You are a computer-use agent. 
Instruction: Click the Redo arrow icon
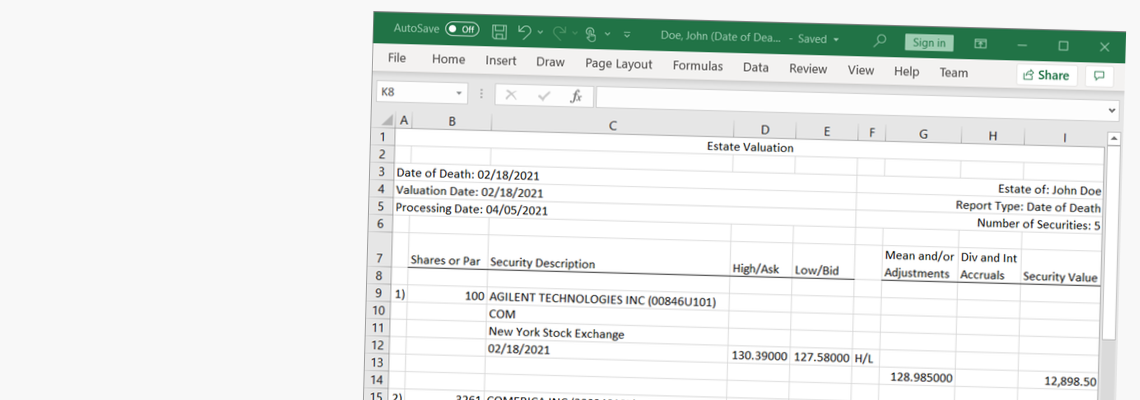point(560,33)
